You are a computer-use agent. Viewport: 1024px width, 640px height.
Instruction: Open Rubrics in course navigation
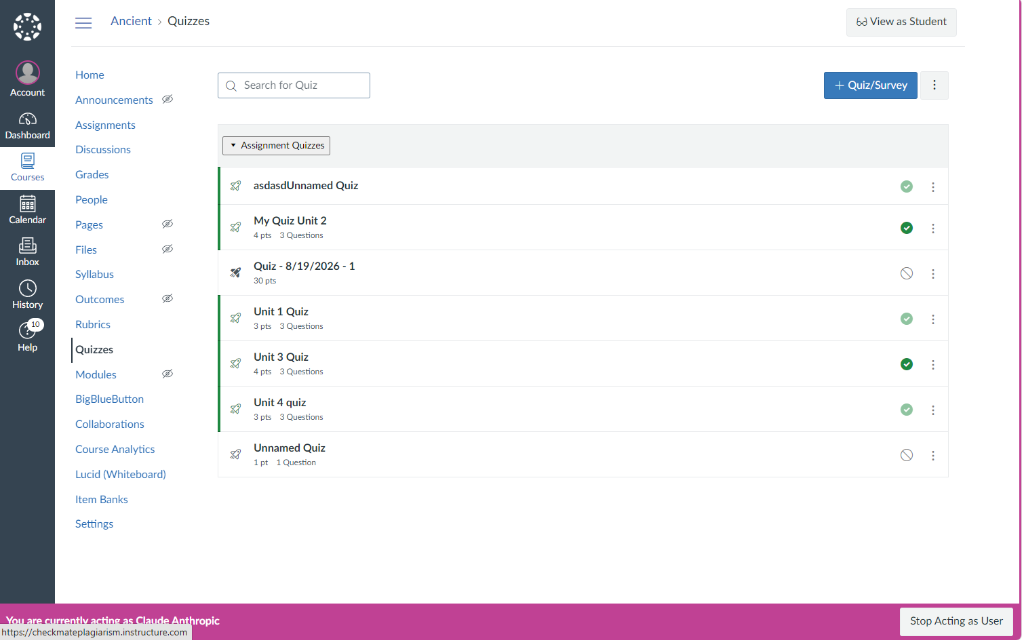coord(93,325)
